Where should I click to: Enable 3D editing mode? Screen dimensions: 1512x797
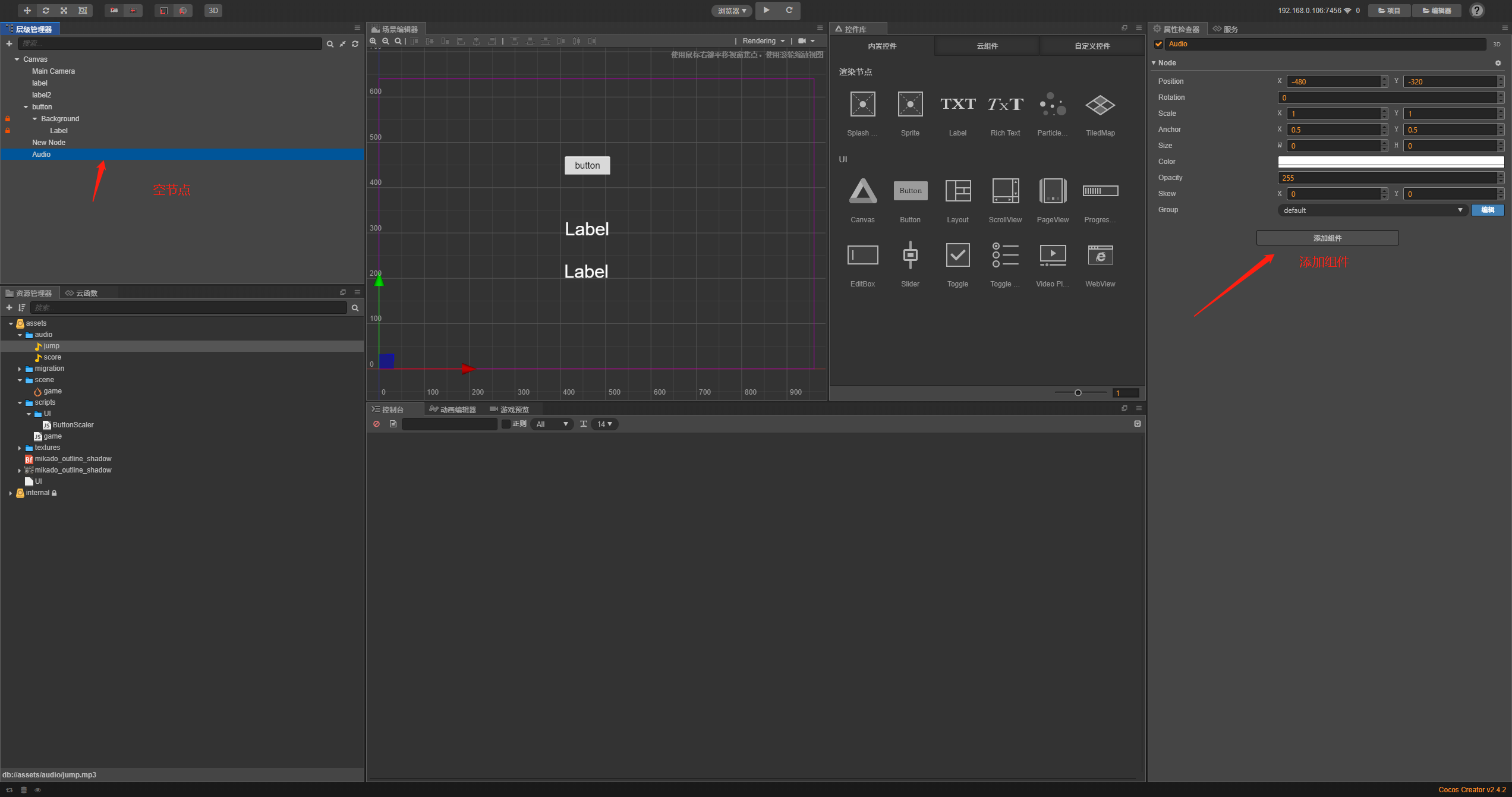[212, 10]
